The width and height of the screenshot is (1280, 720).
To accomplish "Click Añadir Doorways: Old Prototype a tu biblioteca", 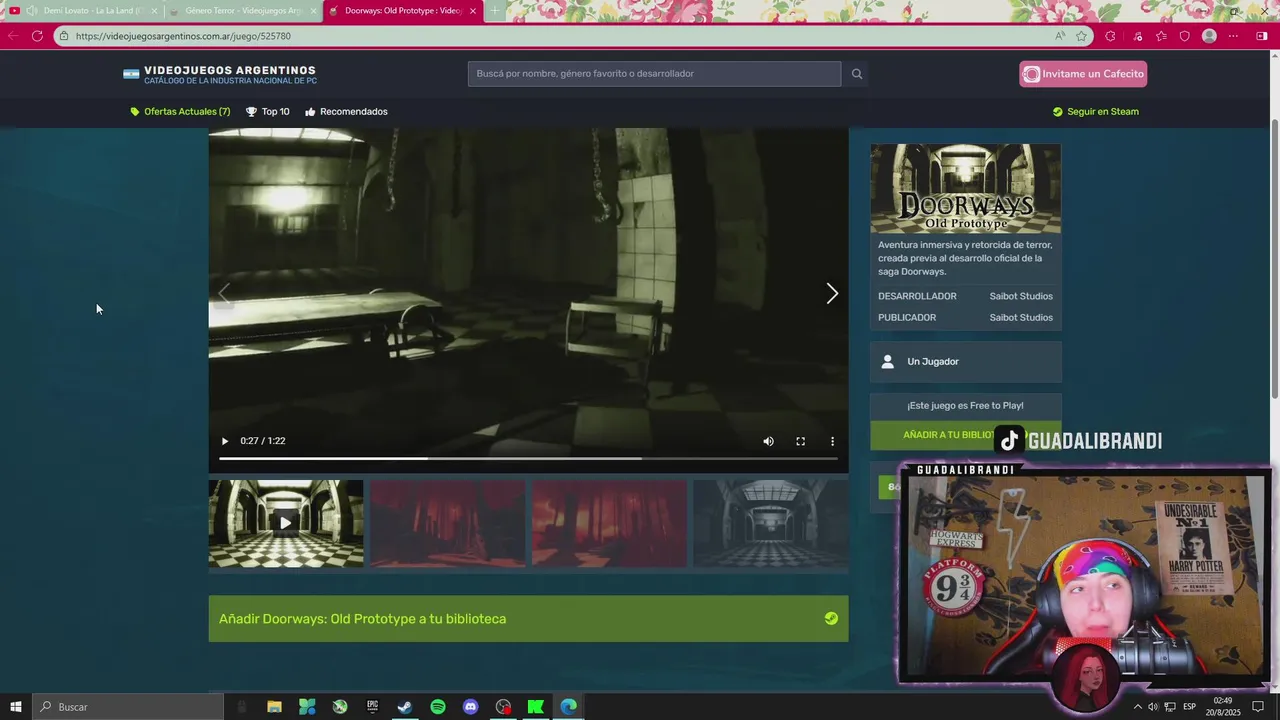I will [x=528, y=619].
